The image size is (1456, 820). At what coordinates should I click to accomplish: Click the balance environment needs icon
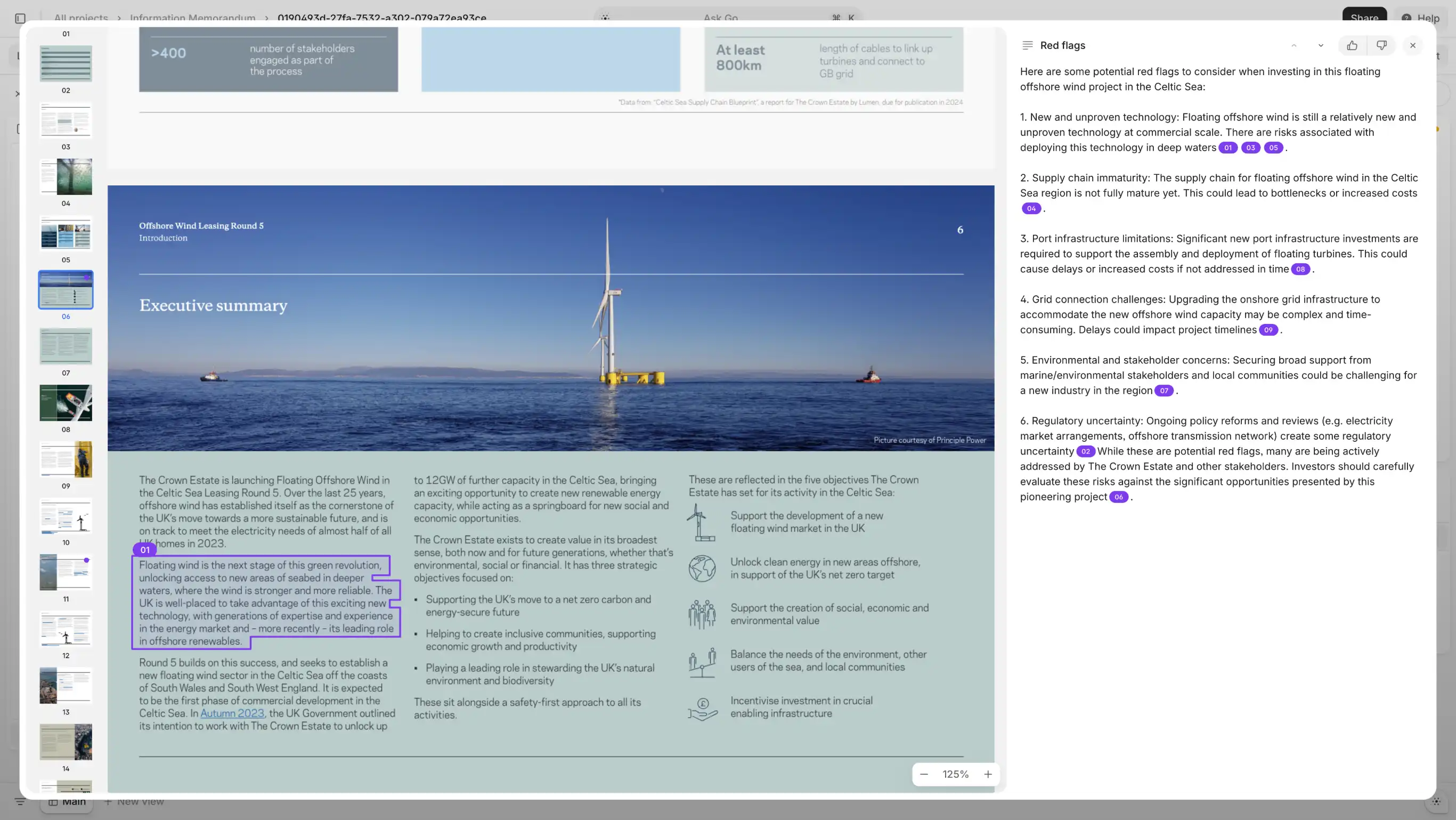(x=702, y=662)
